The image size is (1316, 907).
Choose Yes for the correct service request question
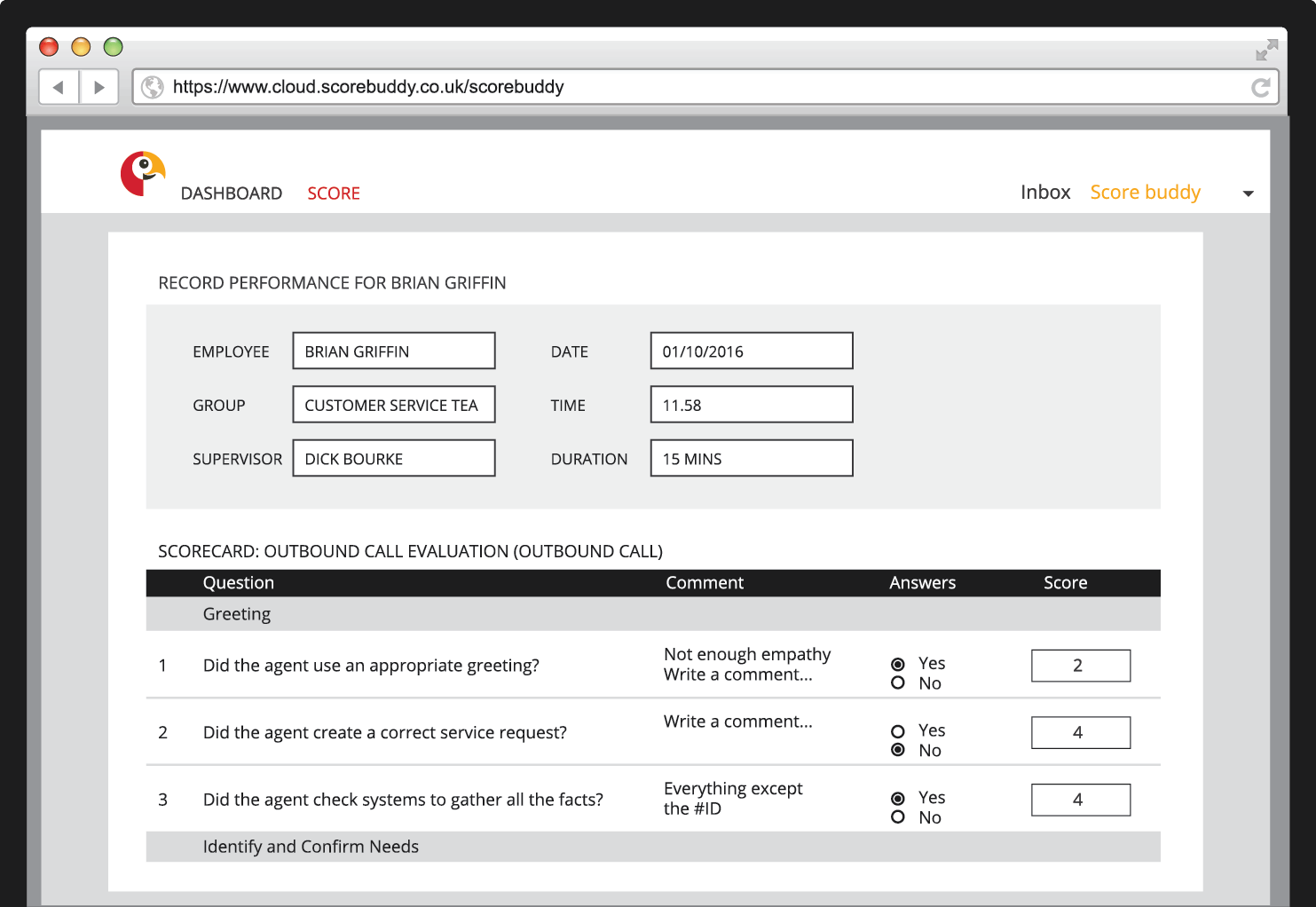(x=898, y=731)
